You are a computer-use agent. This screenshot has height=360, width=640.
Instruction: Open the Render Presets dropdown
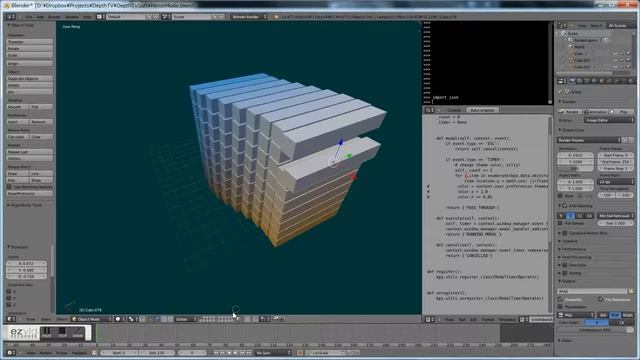589,140
